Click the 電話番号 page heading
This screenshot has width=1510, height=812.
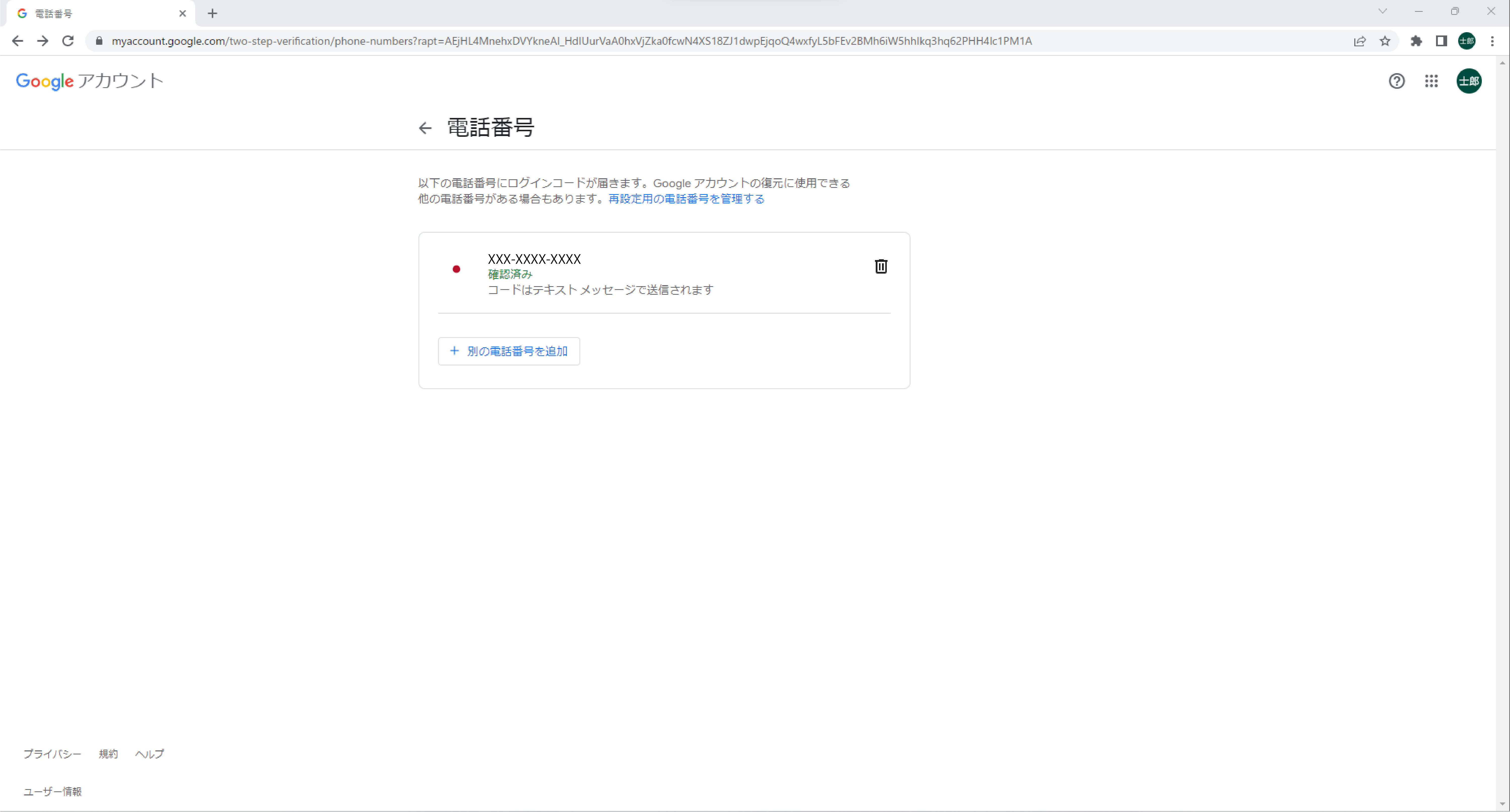point(491,127)
